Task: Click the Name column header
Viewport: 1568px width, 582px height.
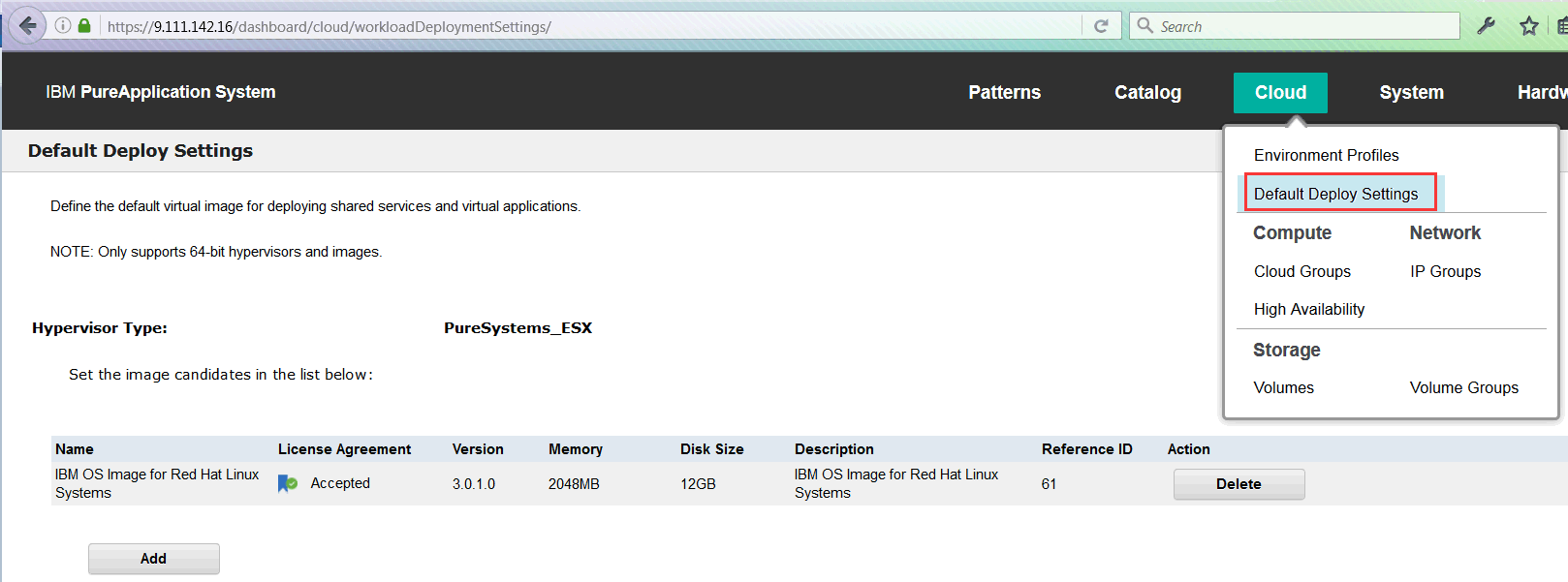Action: coord(74,449)
